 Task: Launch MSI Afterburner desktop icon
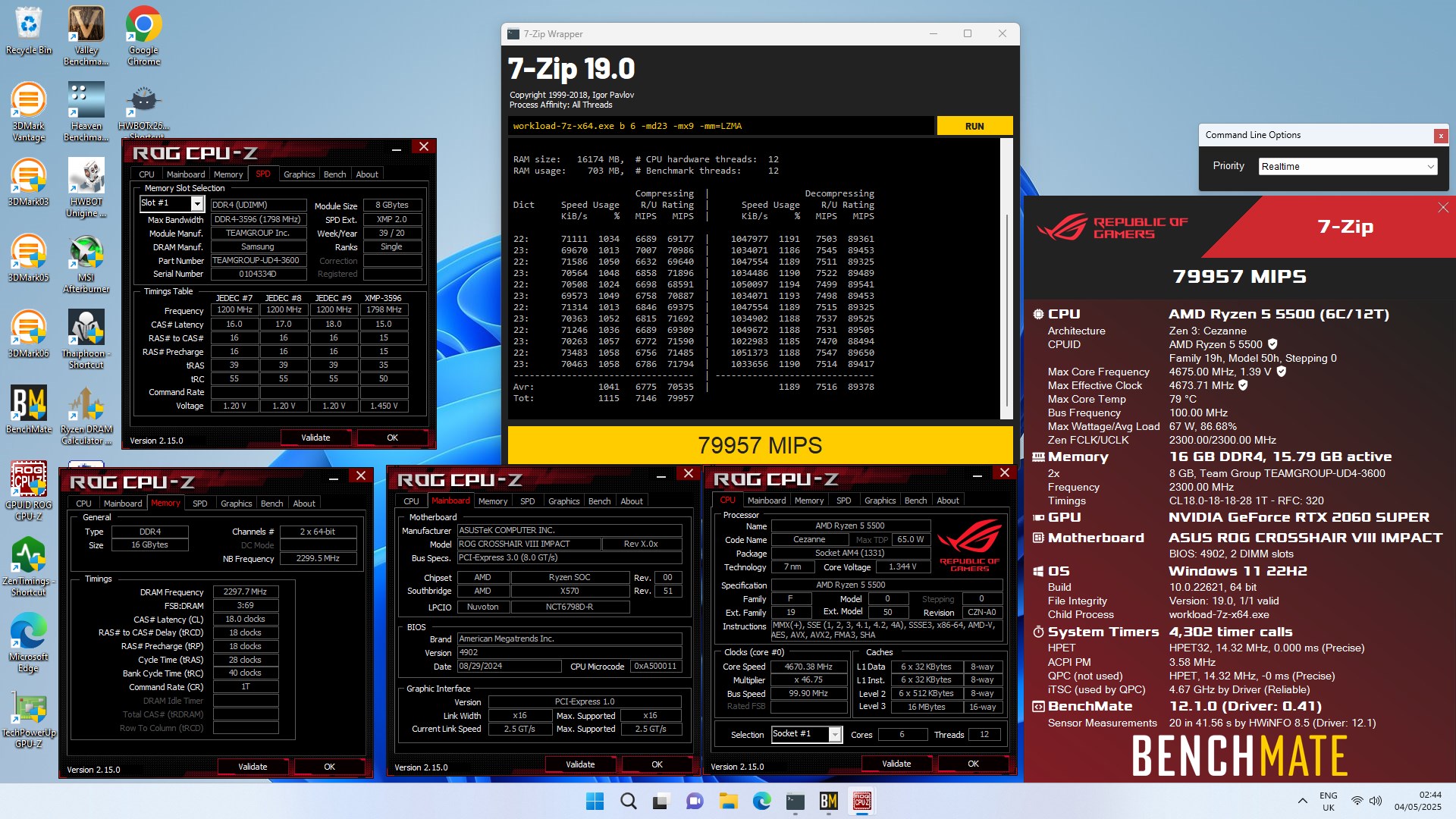tap(86, 263)
